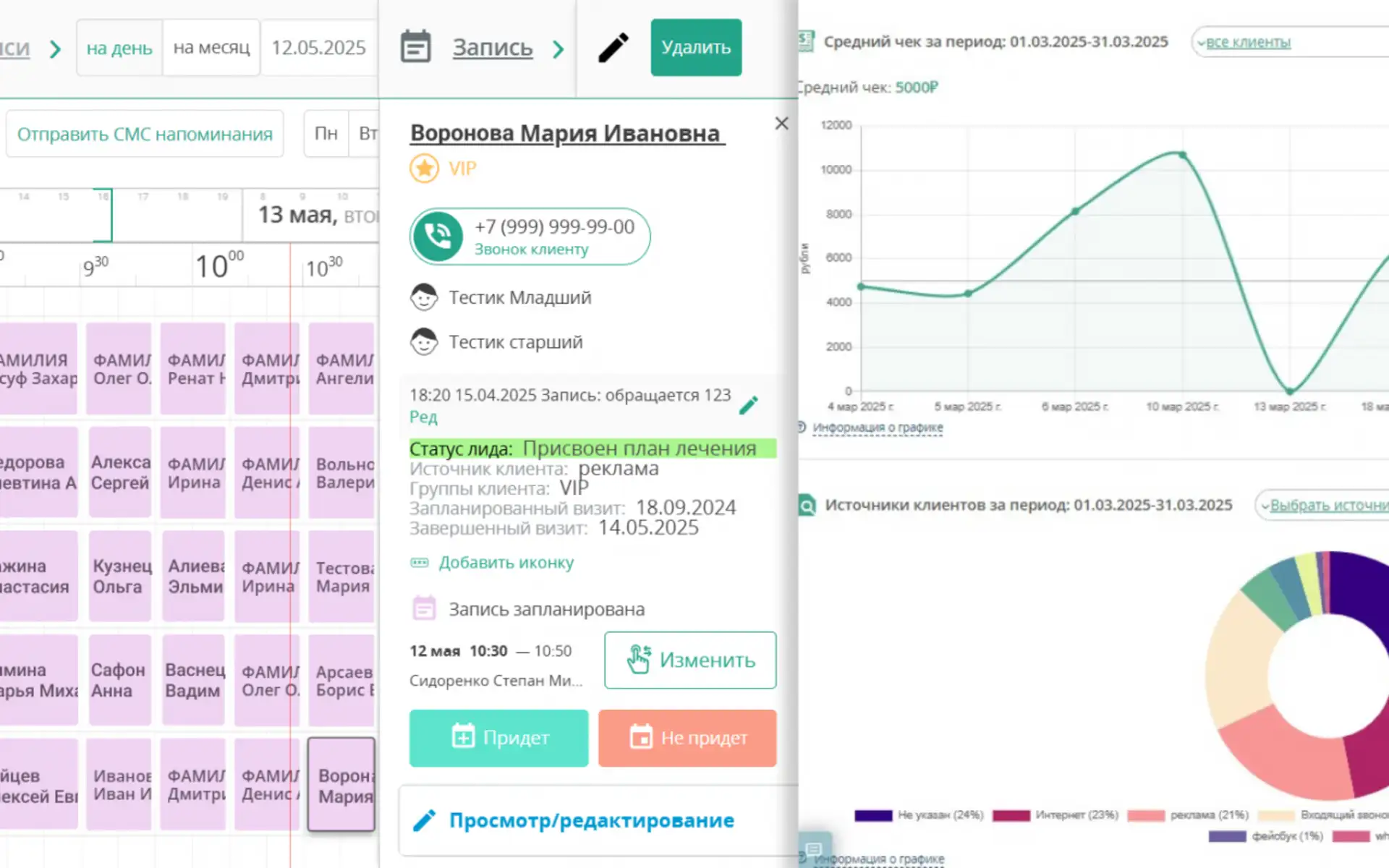1389x868 pixels.
Task: Mark visit as Придет
Action: [498, 738]
